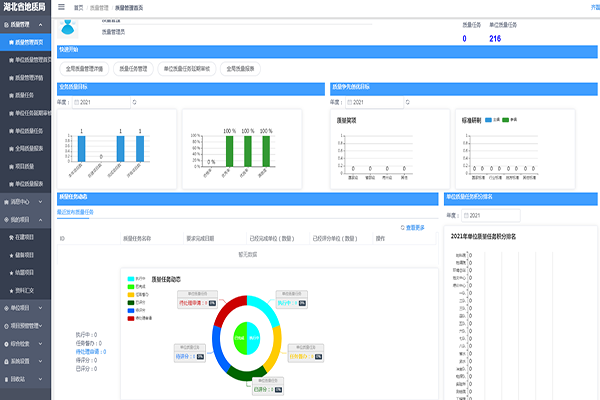Expand the 单位项目 sidebar group
Image resolution: width=600 pixels, height=400 pixels.
pos(24,307)
